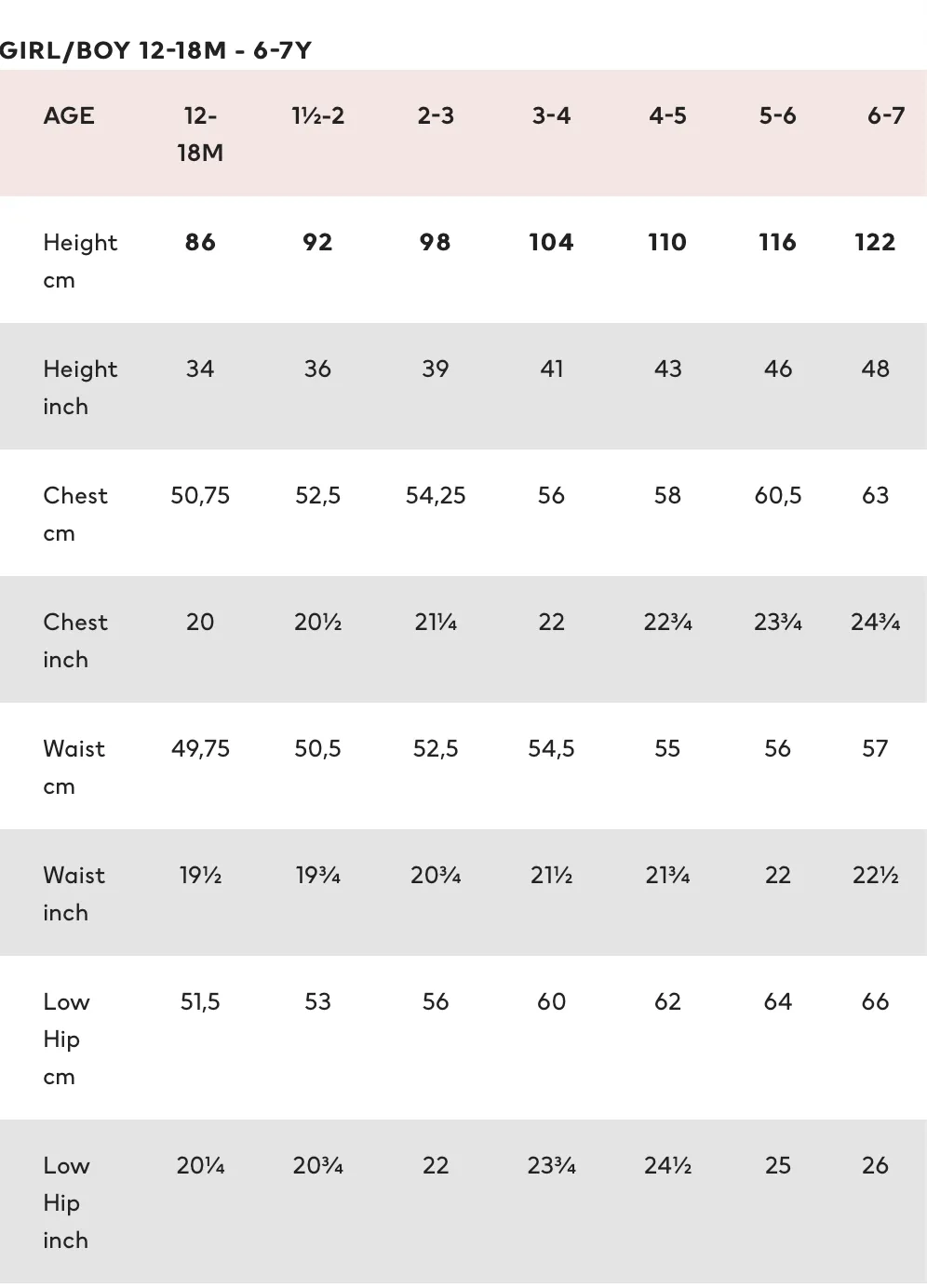Select low hip inch value 23¾
Viewport: 927px width, 1288px height.
click(551, 1166)
